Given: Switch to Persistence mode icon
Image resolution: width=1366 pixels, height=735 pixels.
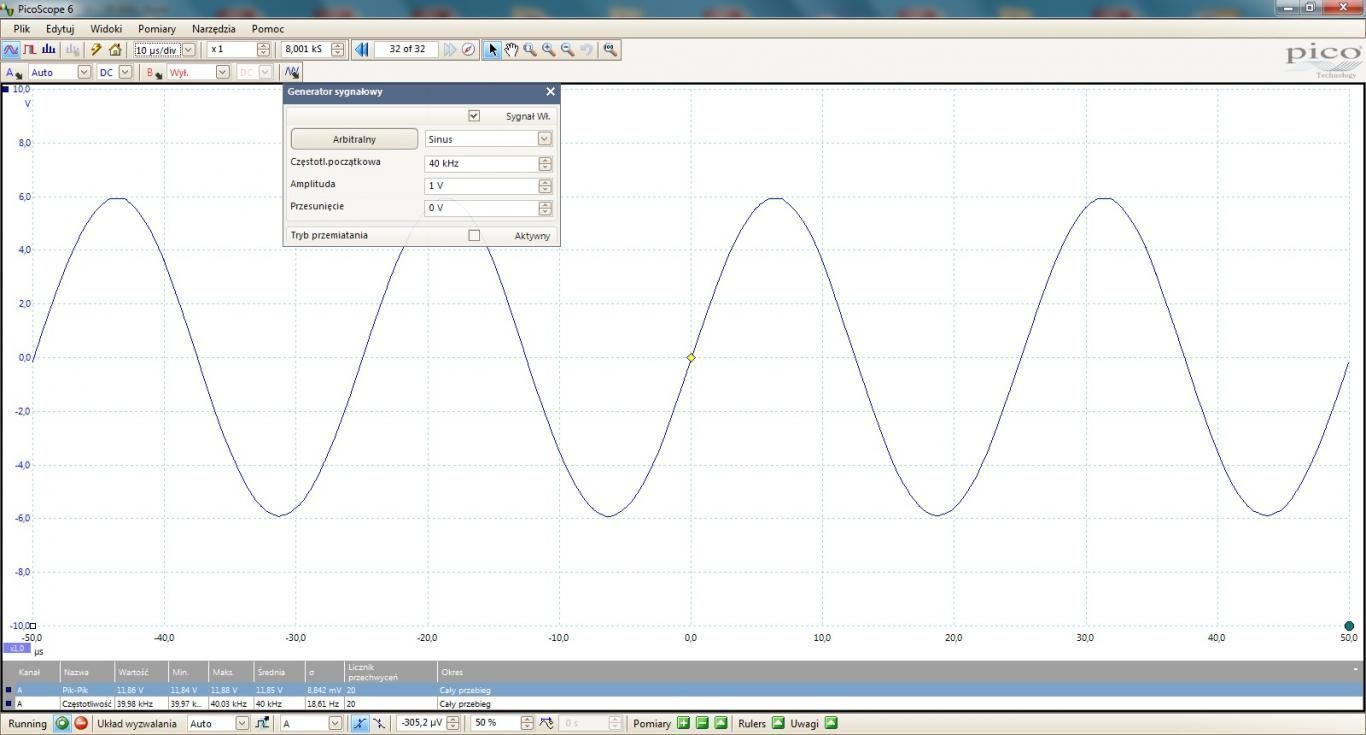Looking at the screenshot, I should click(x=30, y=49).
